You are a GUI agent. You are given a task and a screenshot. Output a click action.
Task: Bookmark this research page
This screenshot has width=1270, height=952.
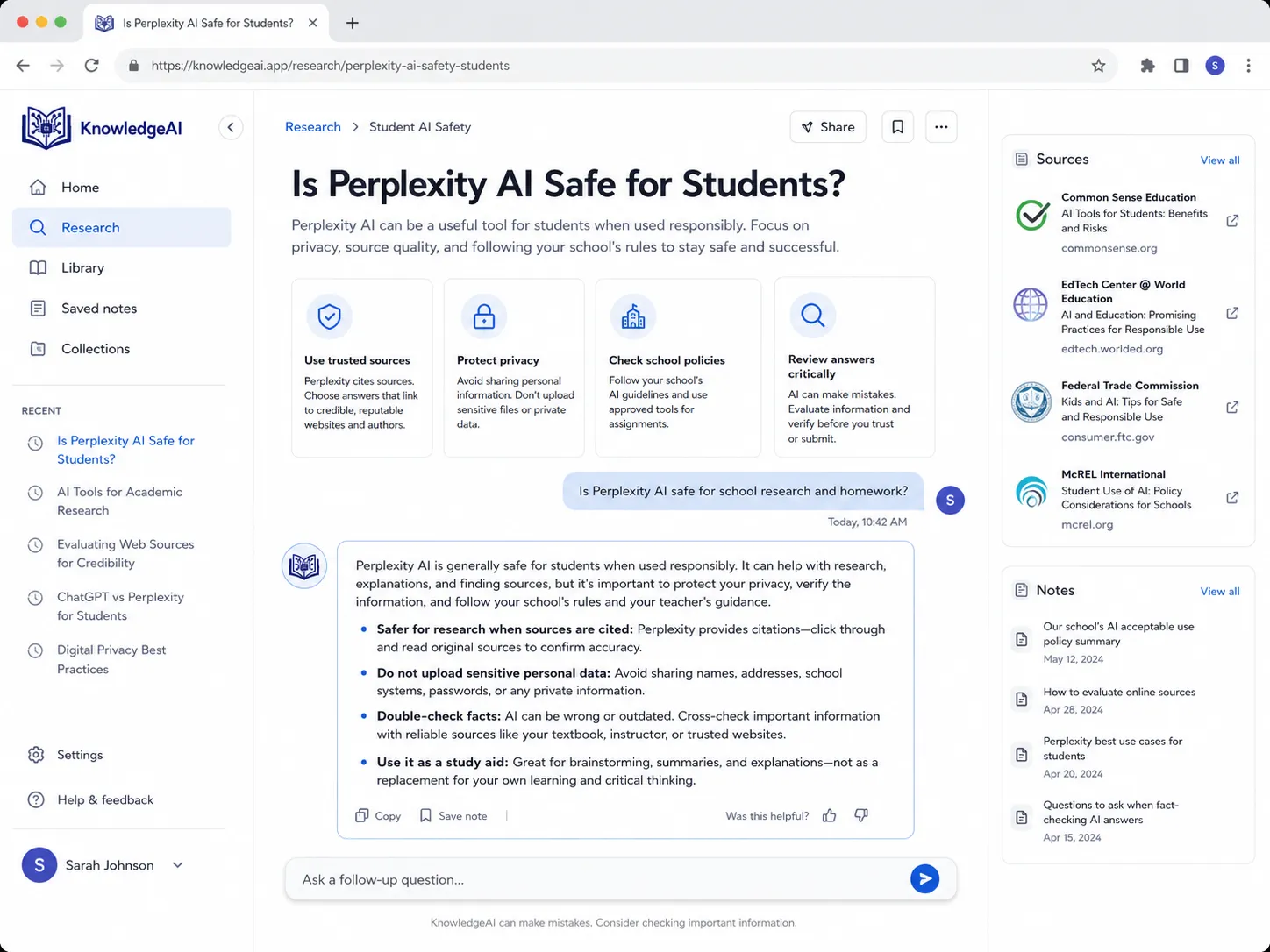897,127
